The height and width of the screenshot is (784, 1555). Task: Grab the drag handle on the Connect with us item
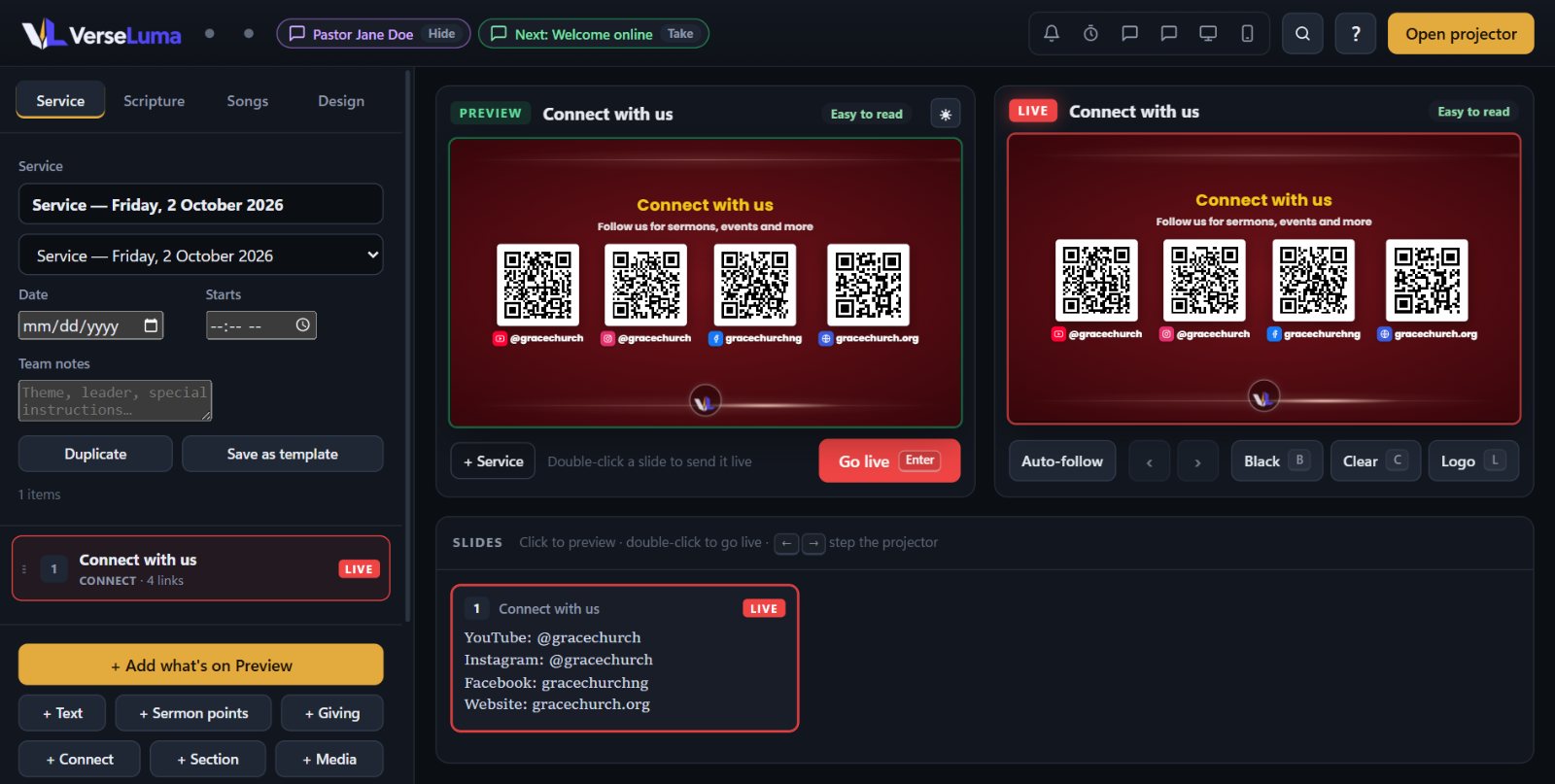coord(24,569)
